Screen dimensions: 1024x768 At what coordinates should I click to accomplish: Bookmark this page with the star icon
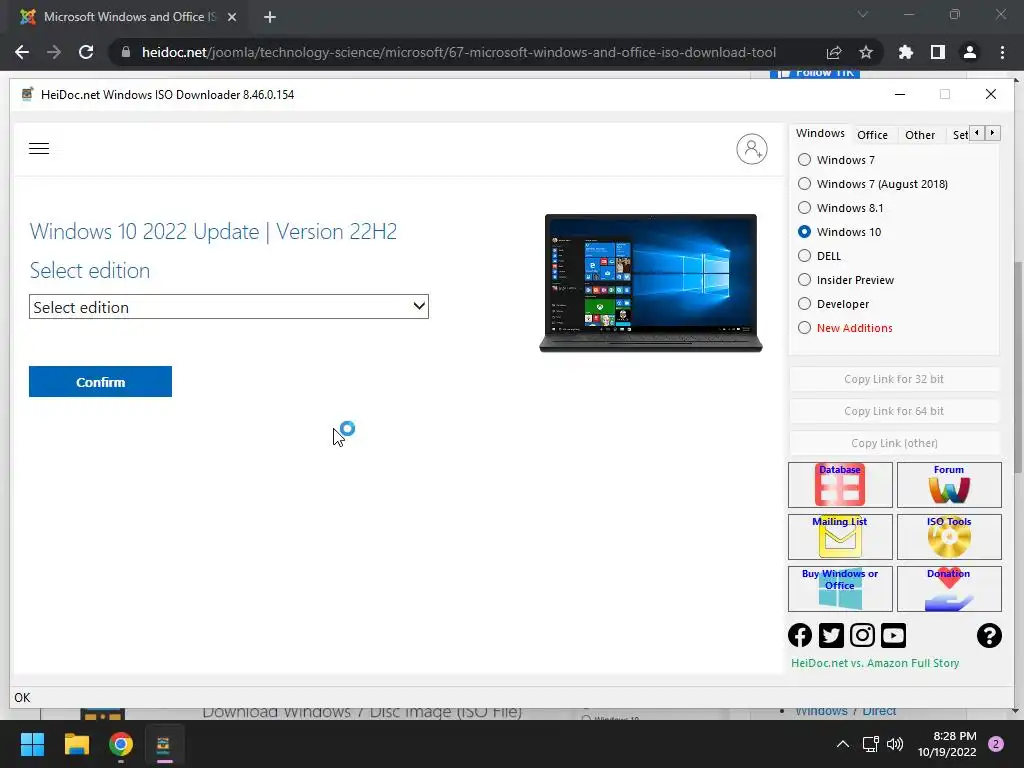point(866,52)
